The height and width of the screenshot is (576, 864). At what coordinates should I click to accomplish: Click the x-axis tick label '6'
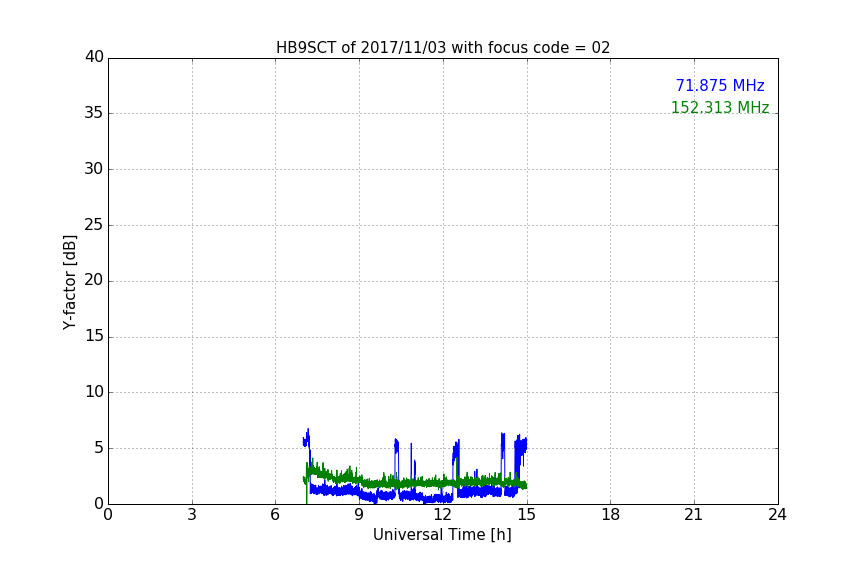pos(276,515)
